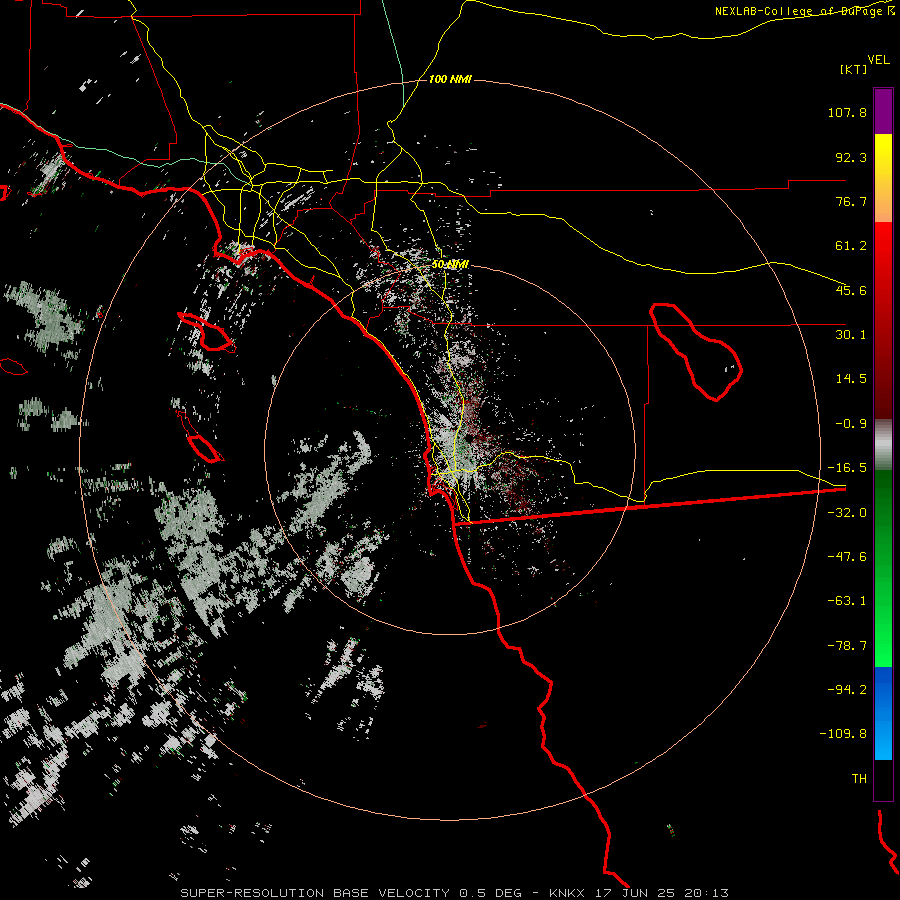Click the NEXLAB-College of DuPage credit text
900x900 pixels.
804,11
